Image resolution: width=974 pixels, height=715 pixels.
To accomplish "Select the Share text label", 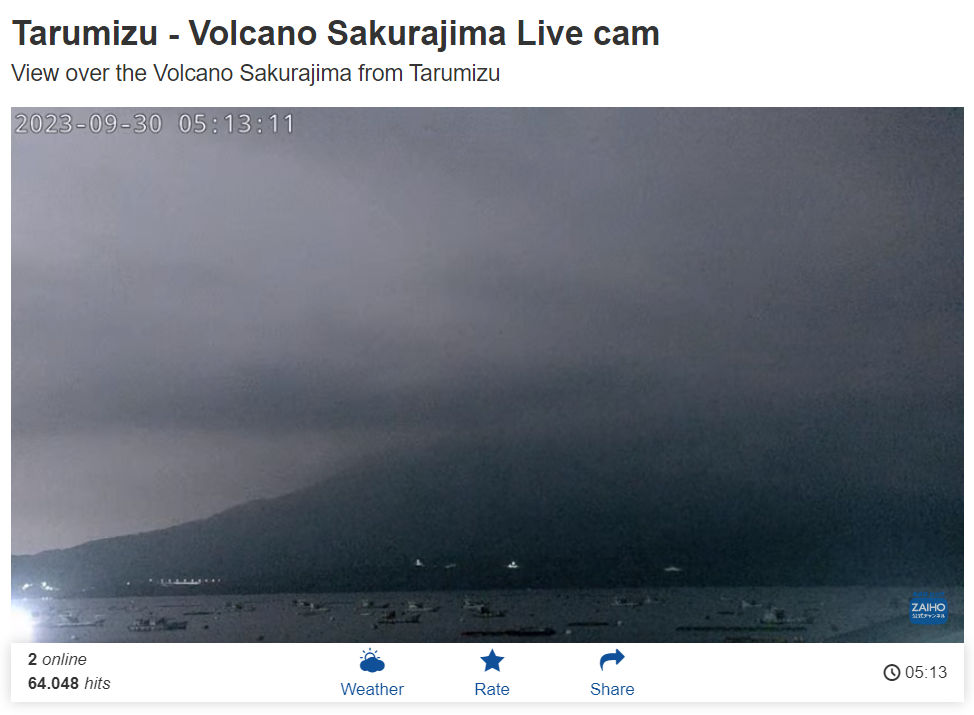I will click(x=612, y=689).
